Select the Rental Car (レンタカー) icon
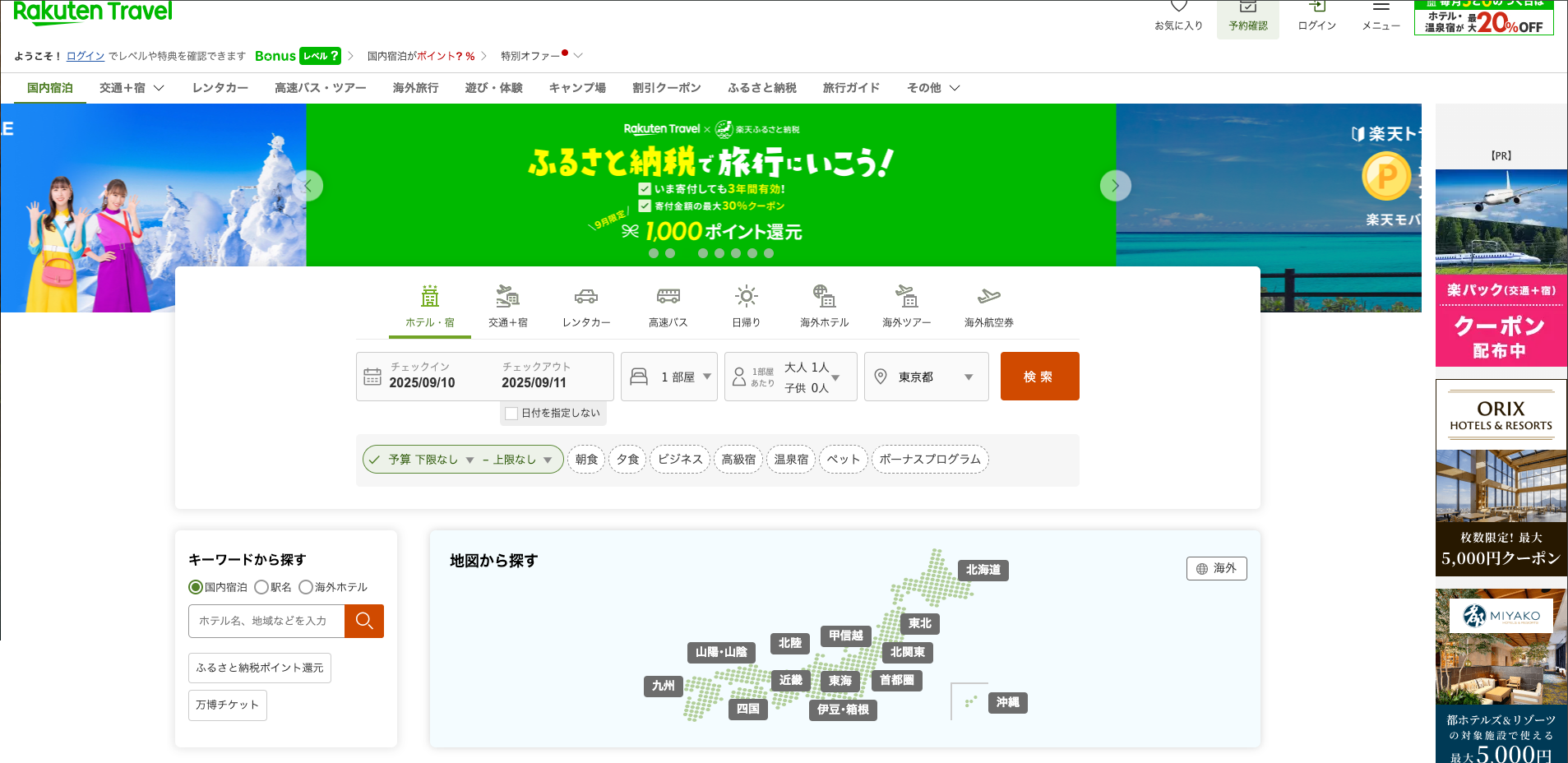This screenshot has width=1568, height=763. pyautogui.click(x=585, y=297)
